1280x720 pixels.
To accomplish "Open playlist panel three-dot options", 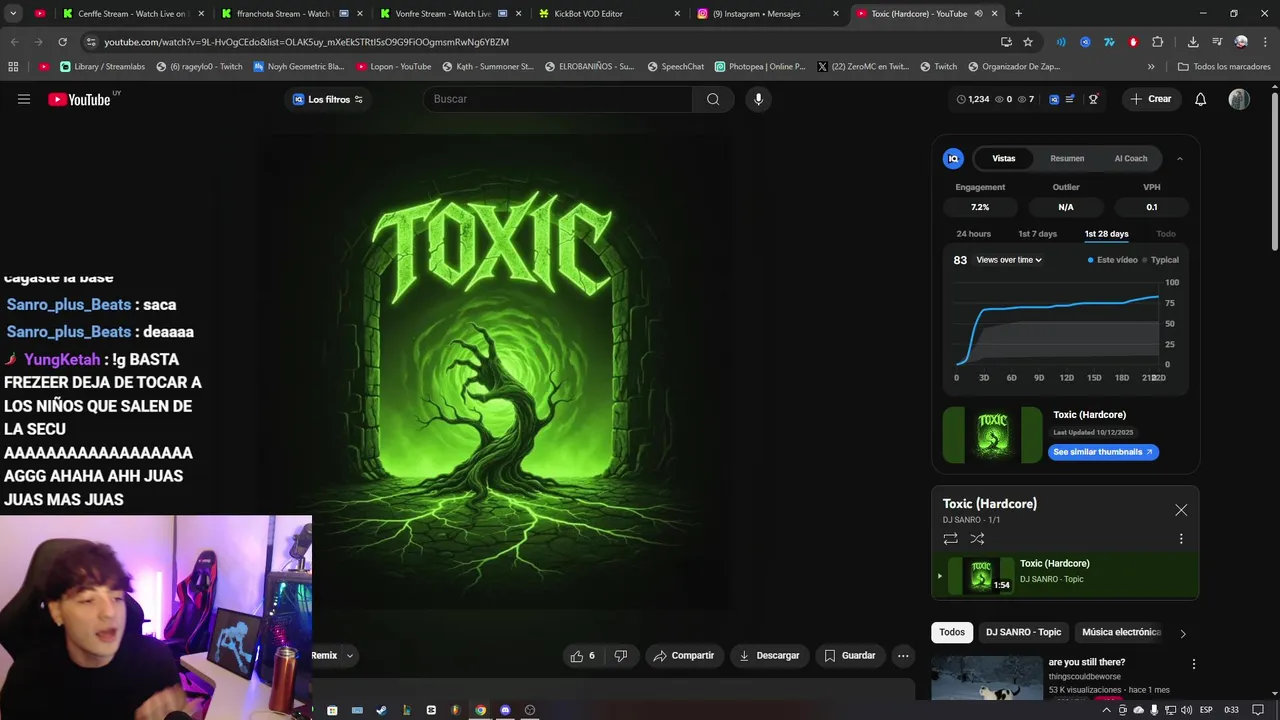I will coord(1181,539).
